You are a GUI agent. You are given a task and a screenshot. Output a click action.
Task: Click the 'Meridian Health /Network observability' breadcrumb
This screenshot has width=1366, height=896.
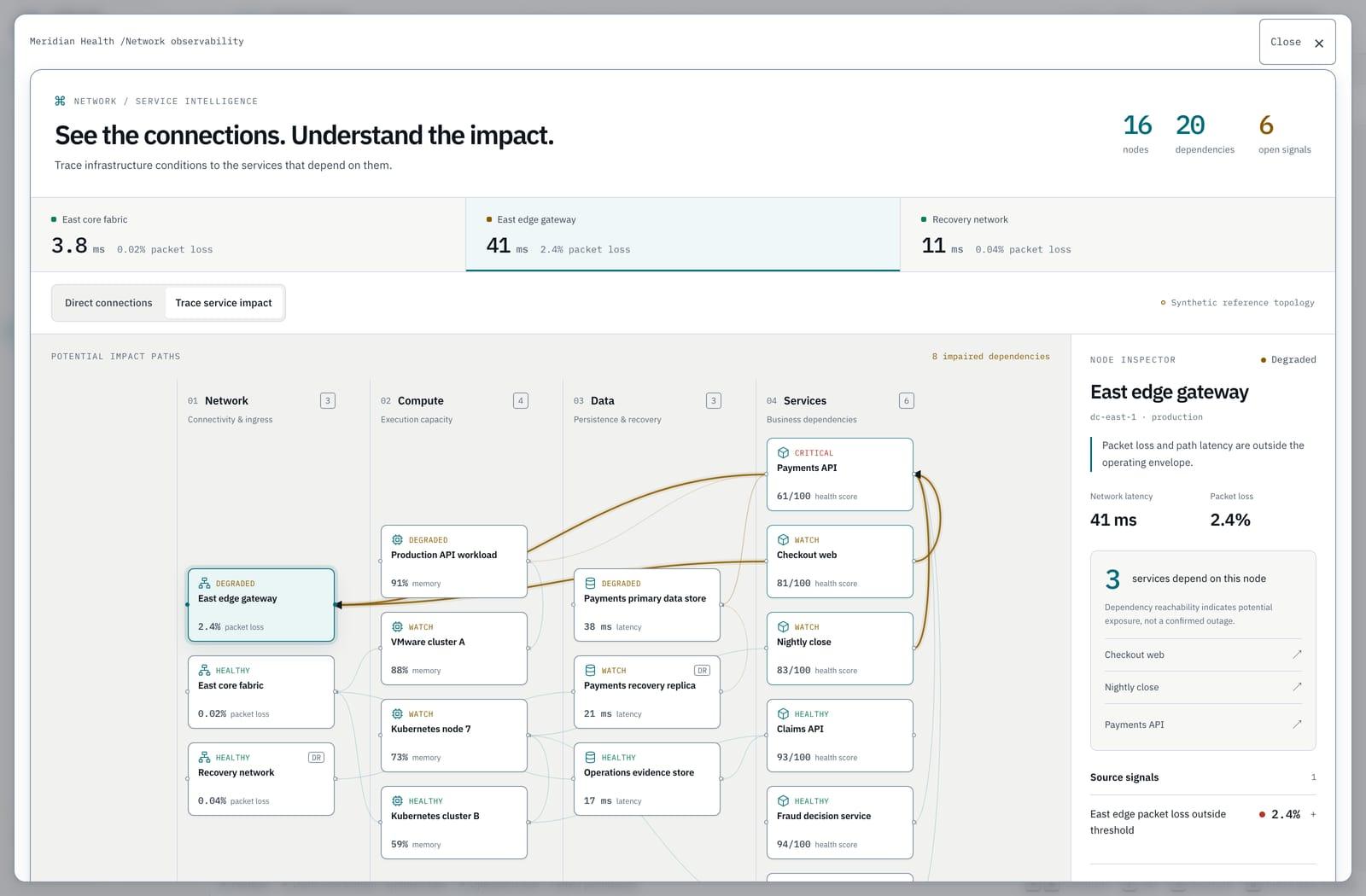pos(137,41)
